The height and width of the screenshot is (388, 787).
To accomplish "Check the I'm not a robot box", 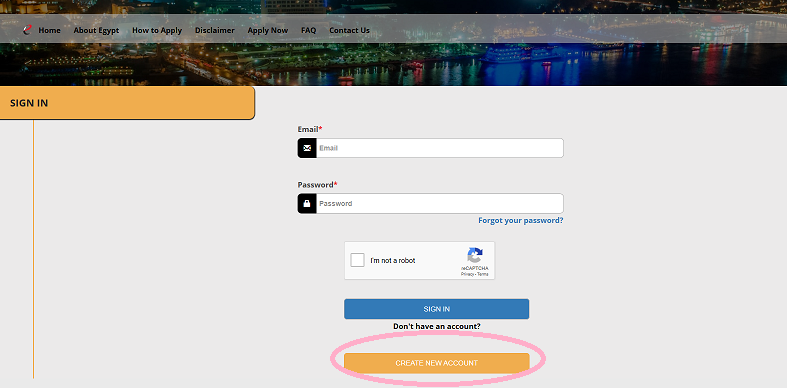I will click(357, 260).
